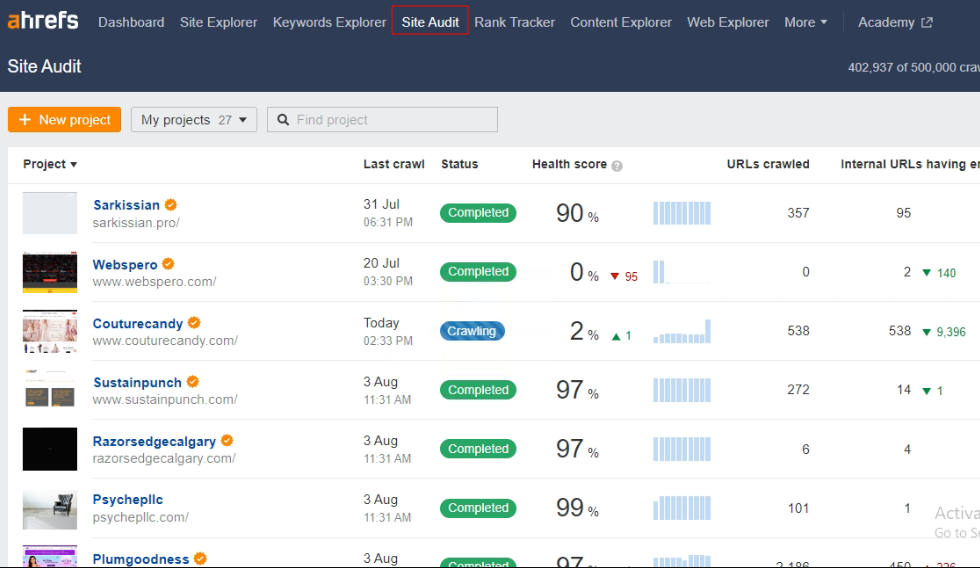The width and height of the screenshot is (980, 568).
Task: Click Psychepllc's 99% health score
Action: (578, 508)
